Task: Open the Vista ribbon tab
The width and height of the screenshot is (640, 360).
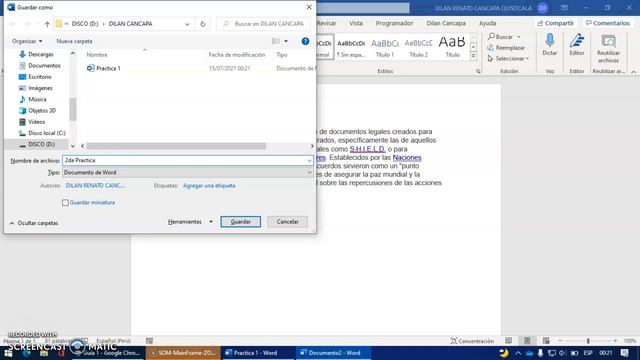Action: 356,23
